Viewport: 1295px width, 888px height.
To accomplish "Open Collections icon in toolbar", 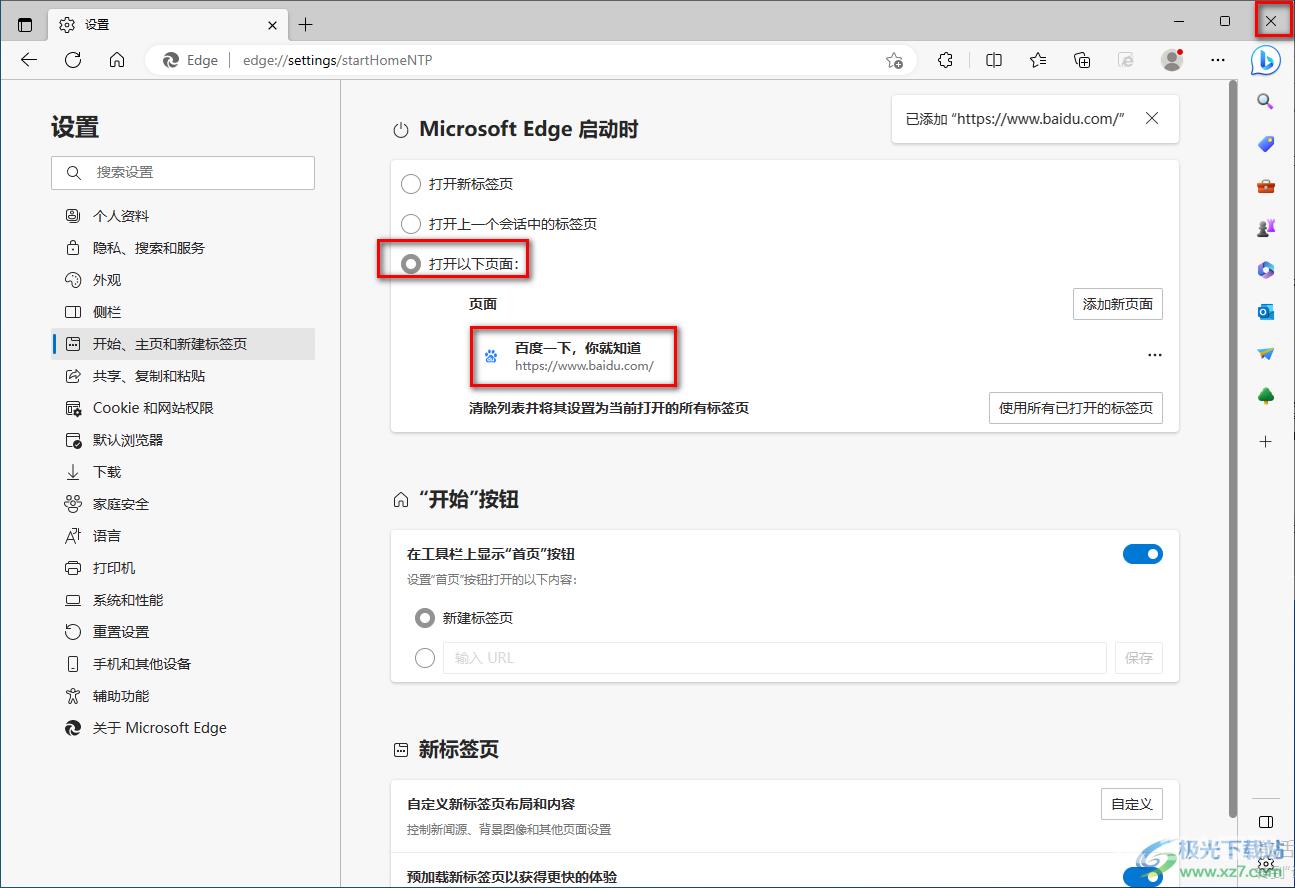I will click(x=1082, y=60).
